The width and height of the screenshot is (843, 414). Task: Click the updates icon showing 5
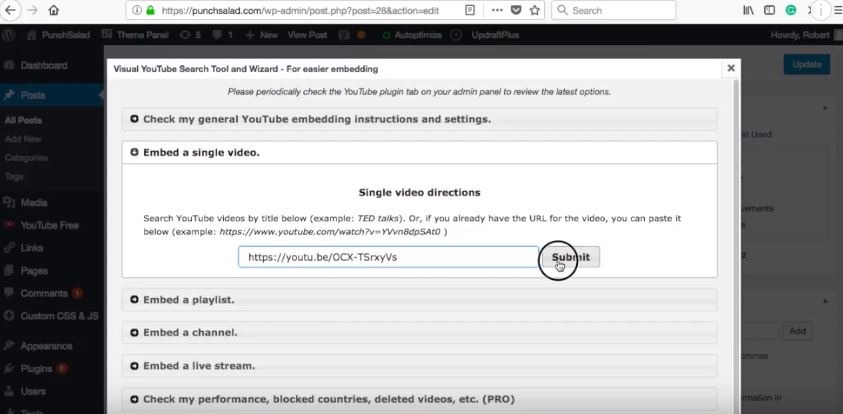tap(190, 35)
